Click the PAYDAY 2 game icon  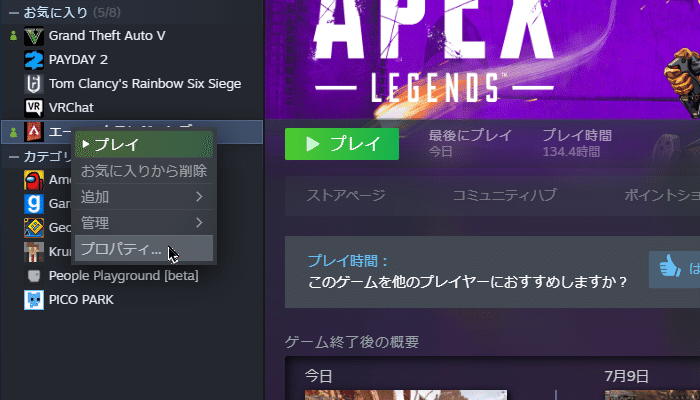point(34,60)
